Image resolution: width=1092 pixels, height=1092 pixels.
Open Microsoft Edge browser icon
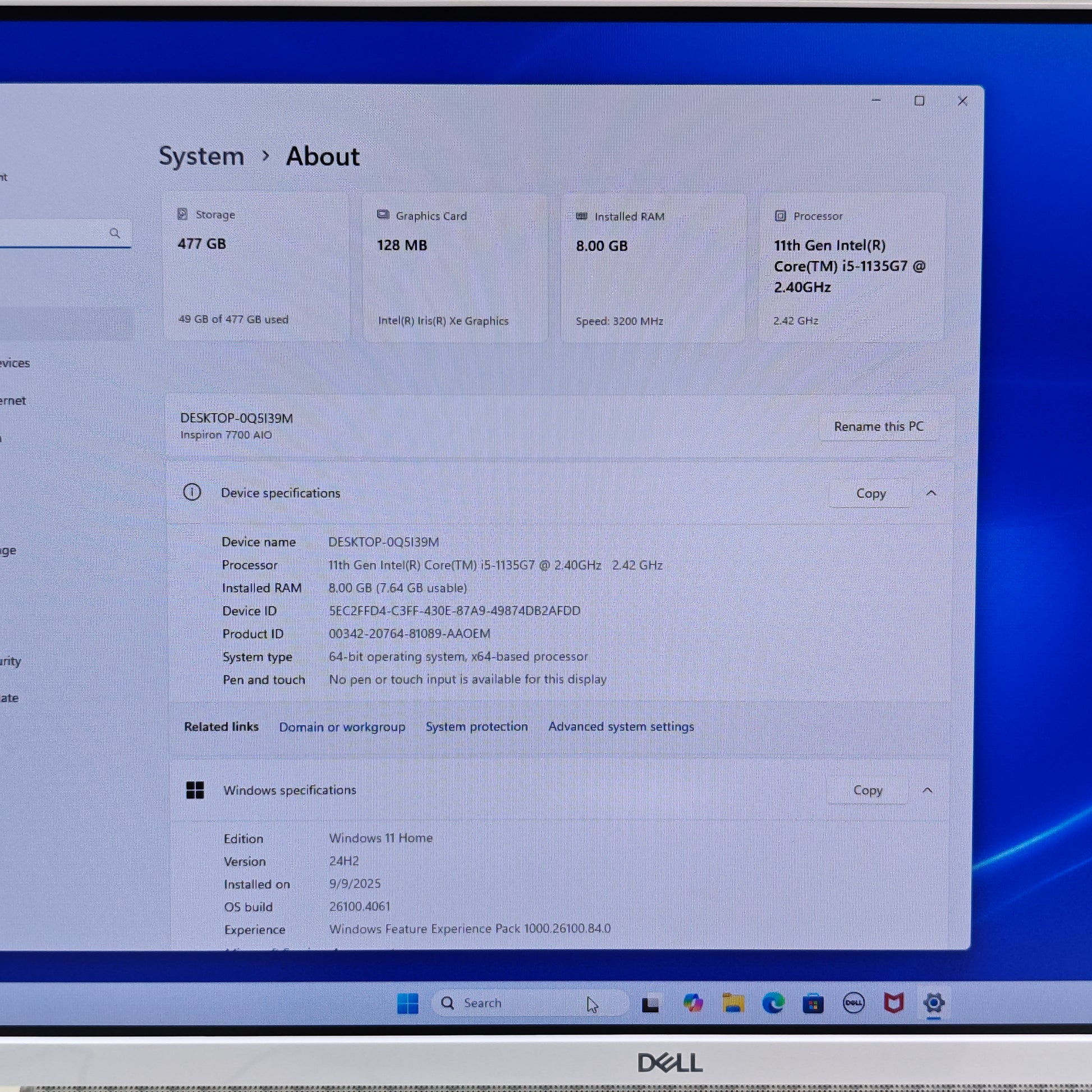[773, 1003]
